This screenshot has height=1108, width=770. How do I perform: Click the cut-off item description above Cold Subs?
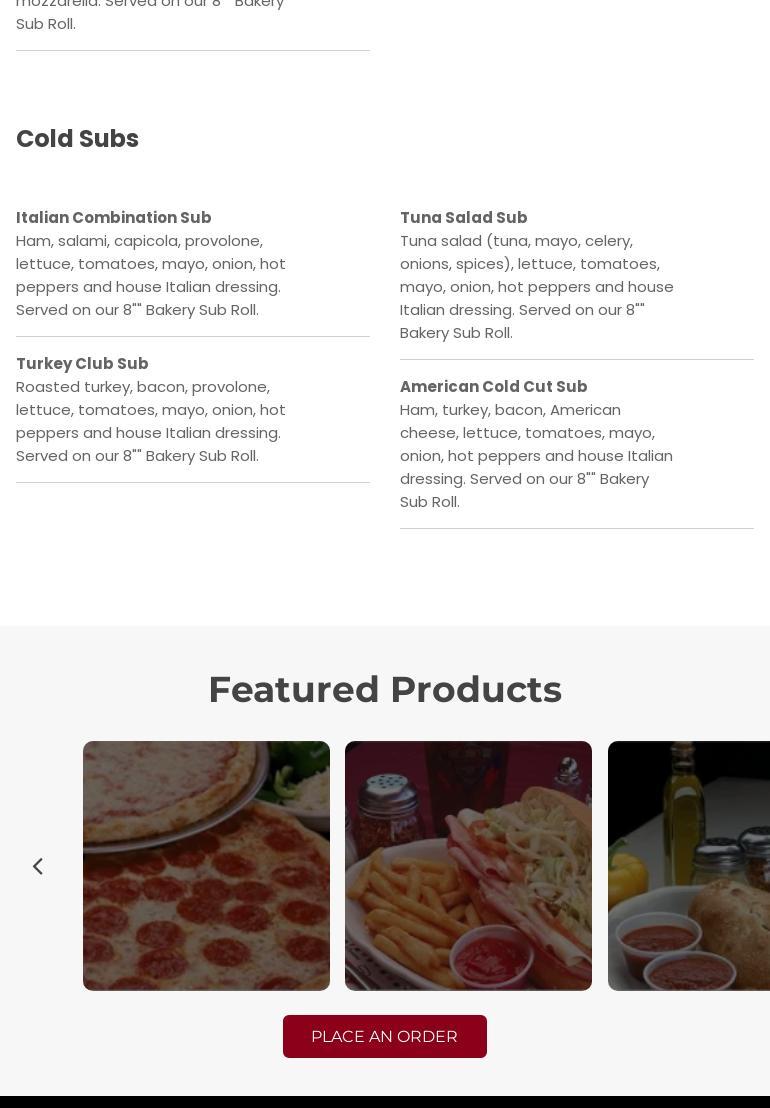click(150, 14)
